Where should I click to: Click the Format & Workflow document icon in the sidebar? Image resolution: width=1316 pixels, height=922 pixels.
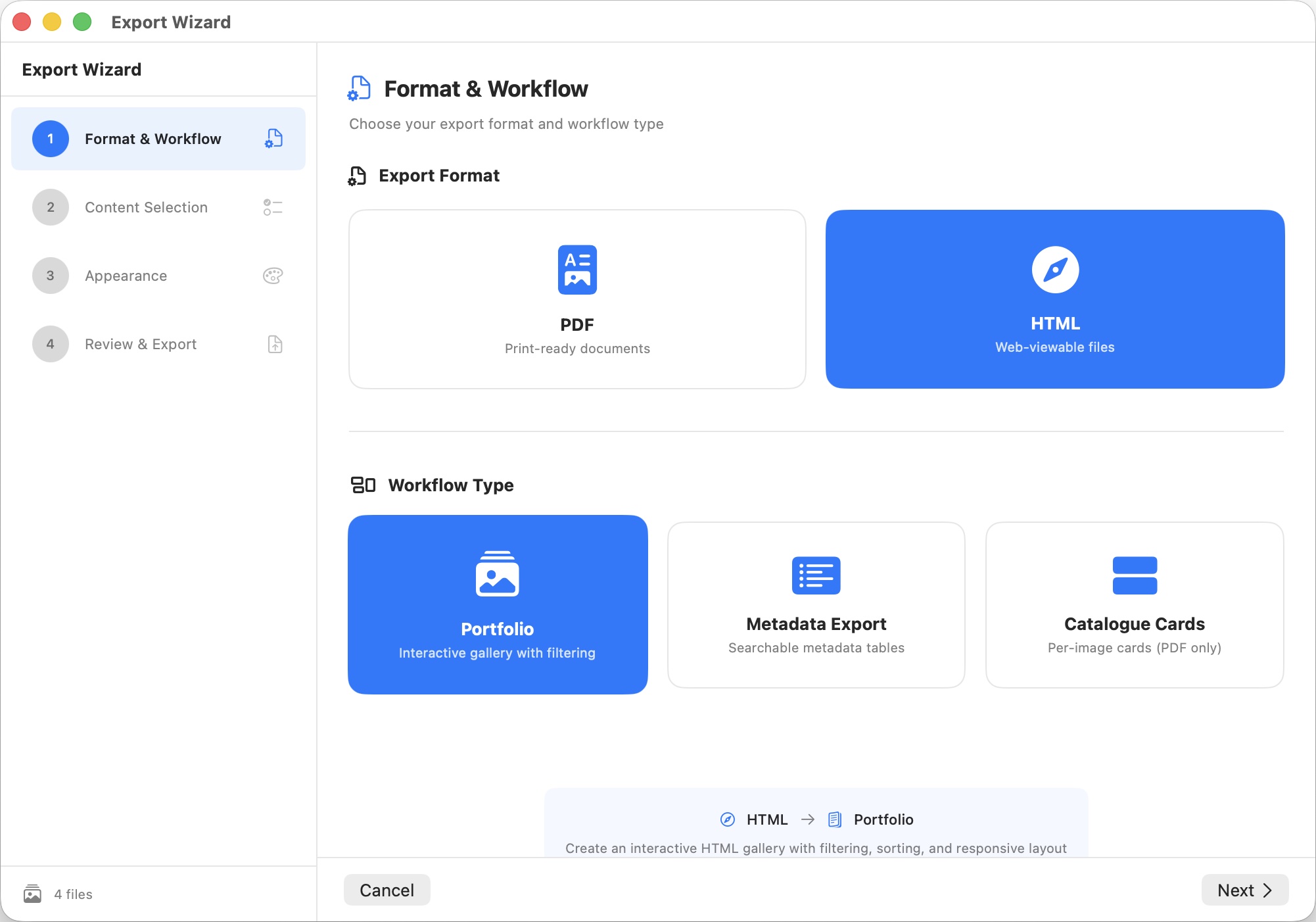(x=273, y=139)
